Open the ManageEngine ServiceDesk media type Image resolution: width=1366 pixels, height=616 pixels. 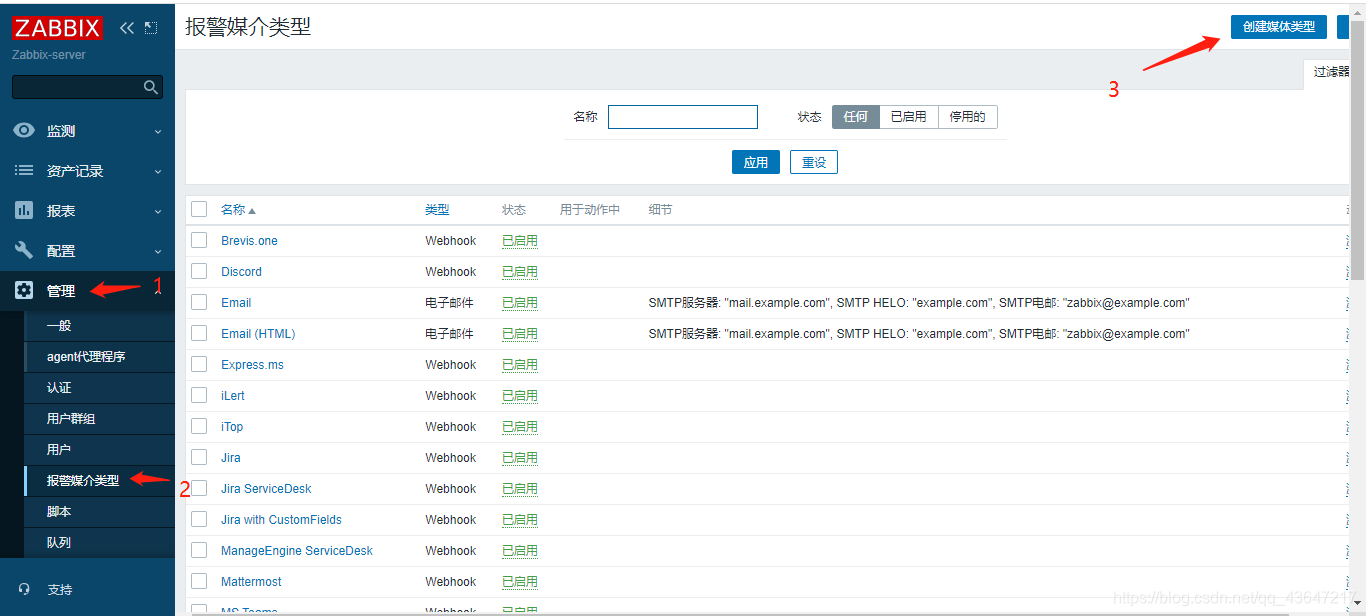(297, 551)
